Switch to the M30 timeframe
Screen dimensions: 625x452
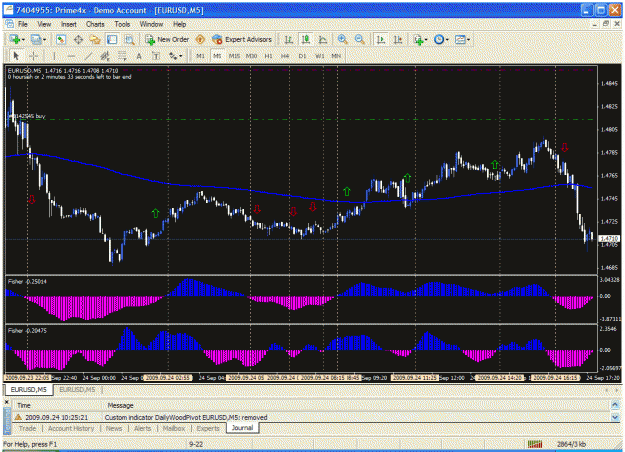(x=251, y=56)
